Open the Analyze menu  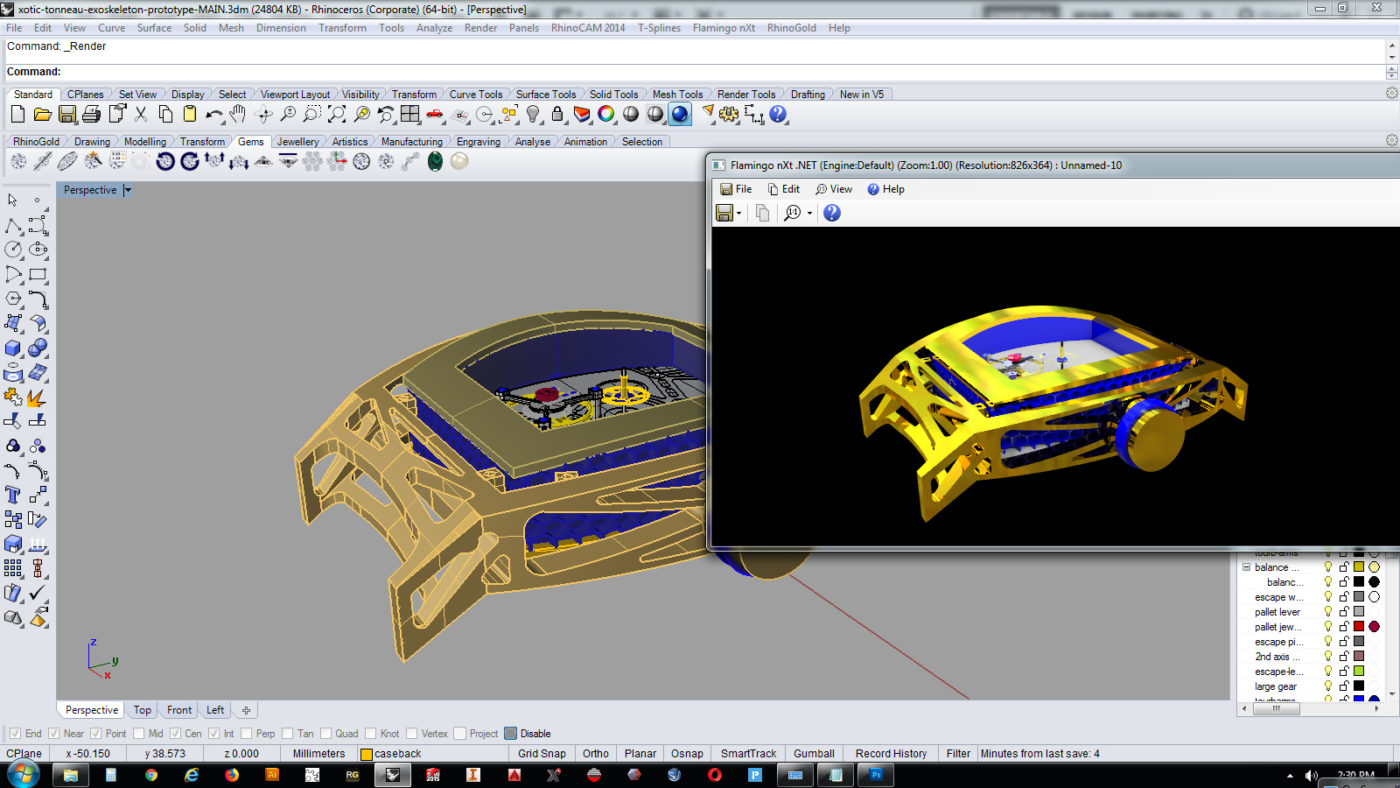[434, 28]
